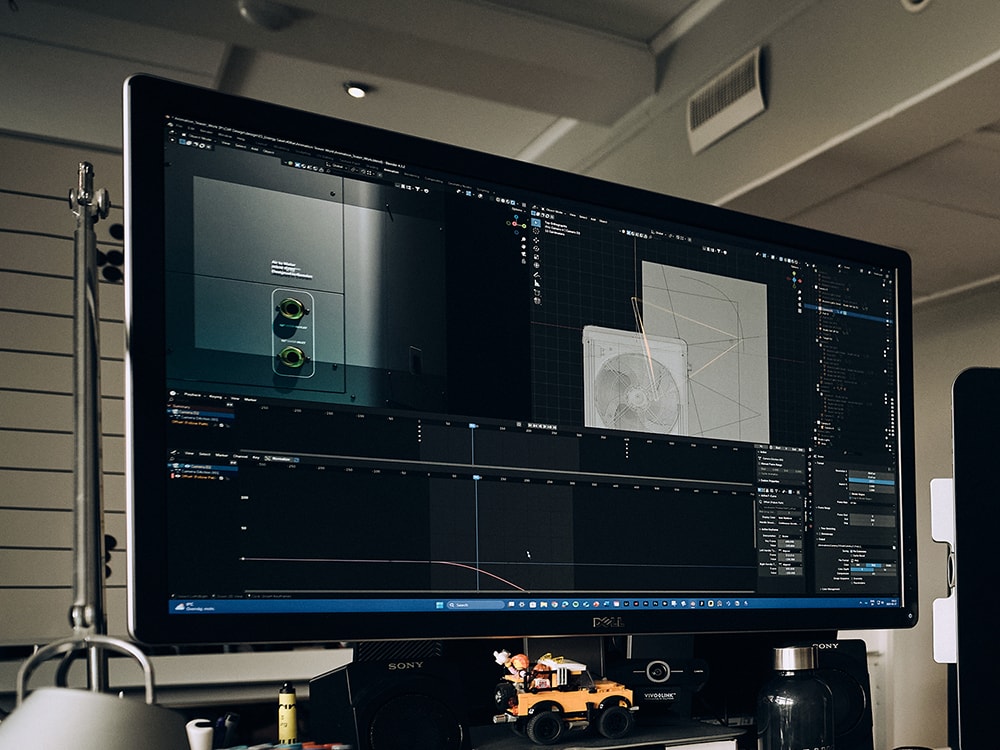This screenshot has width=1000, height=750.
Task: Toggle visibility of highlighted outliner object
Action: click(x=886, y=321)
